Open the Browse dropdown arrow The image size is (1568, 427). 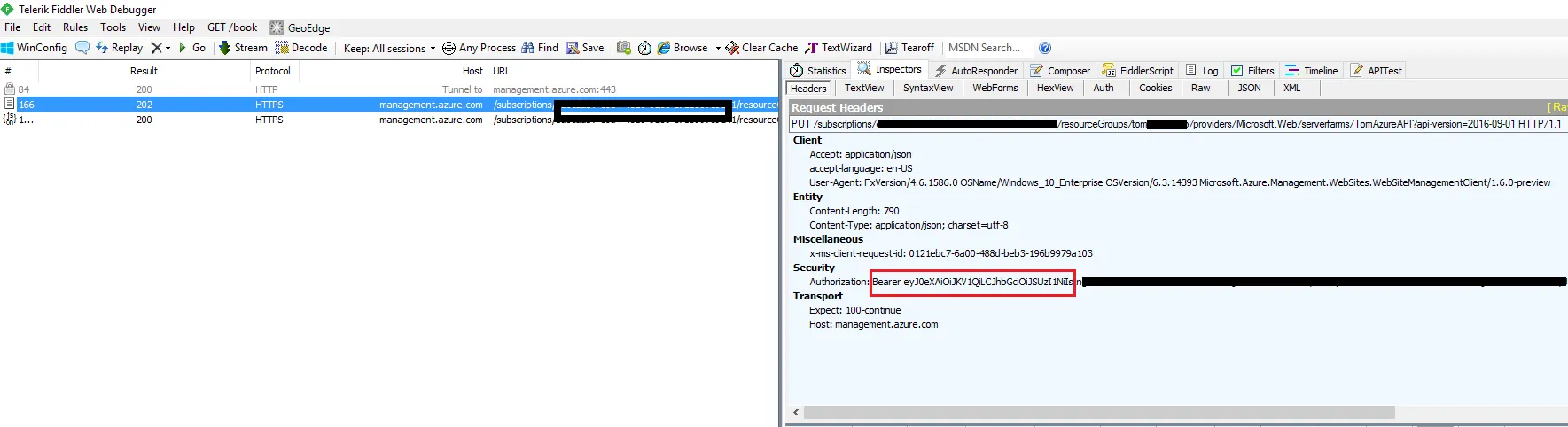pos(718,48)
